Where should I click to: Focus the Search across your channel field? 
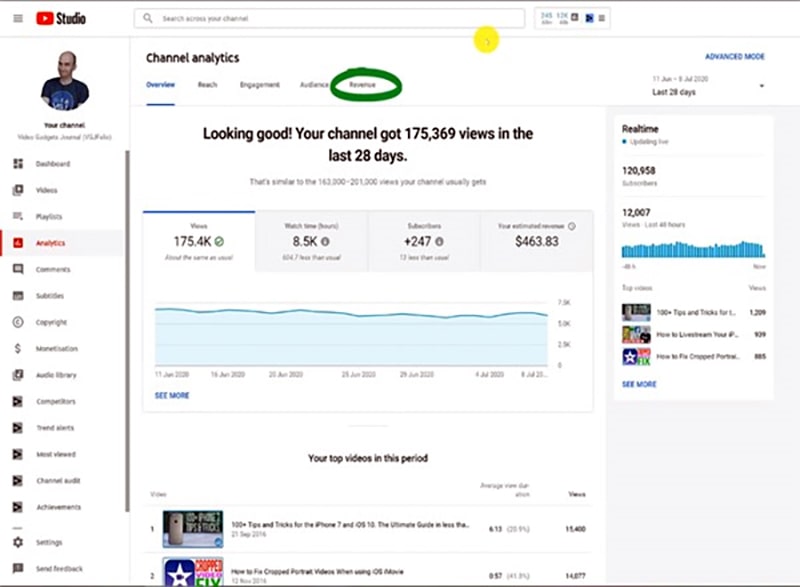pyautogui.click(x=329, y=18)
